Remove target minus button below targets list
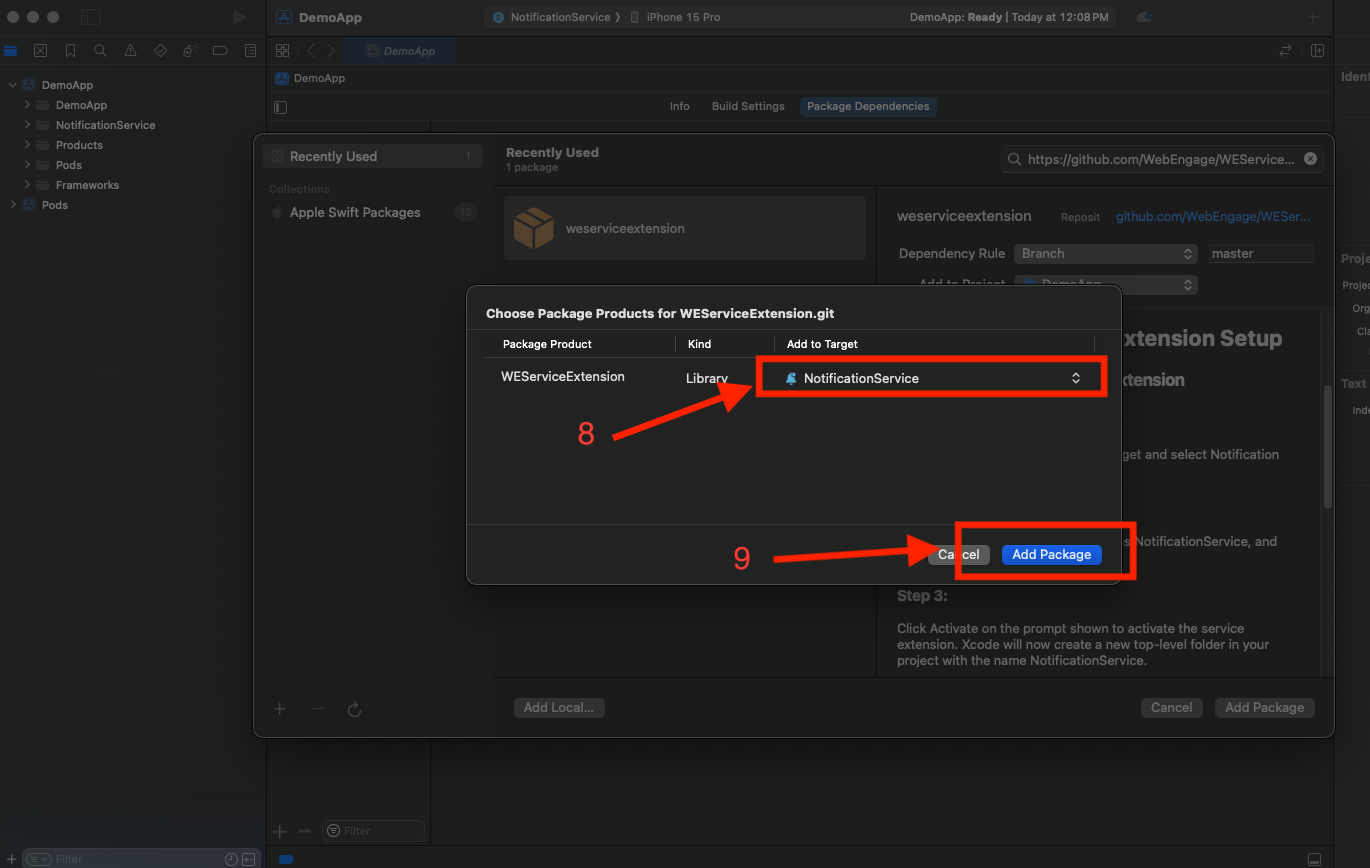Screen dimensions: 1370x868 tap(304, 831)
